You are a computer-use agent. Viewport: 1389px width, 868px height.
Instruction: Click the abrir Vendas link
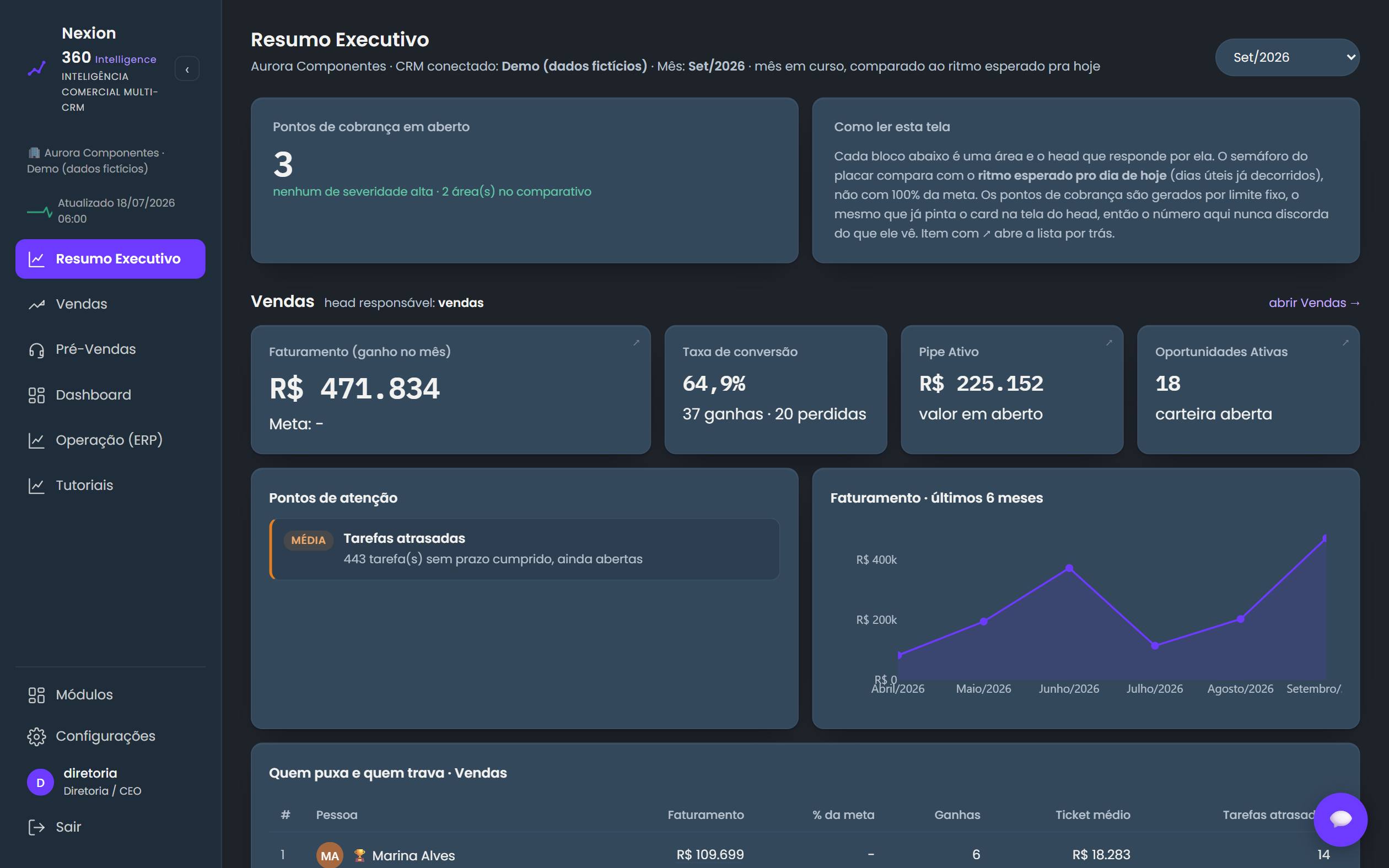tap(1314, 303)
